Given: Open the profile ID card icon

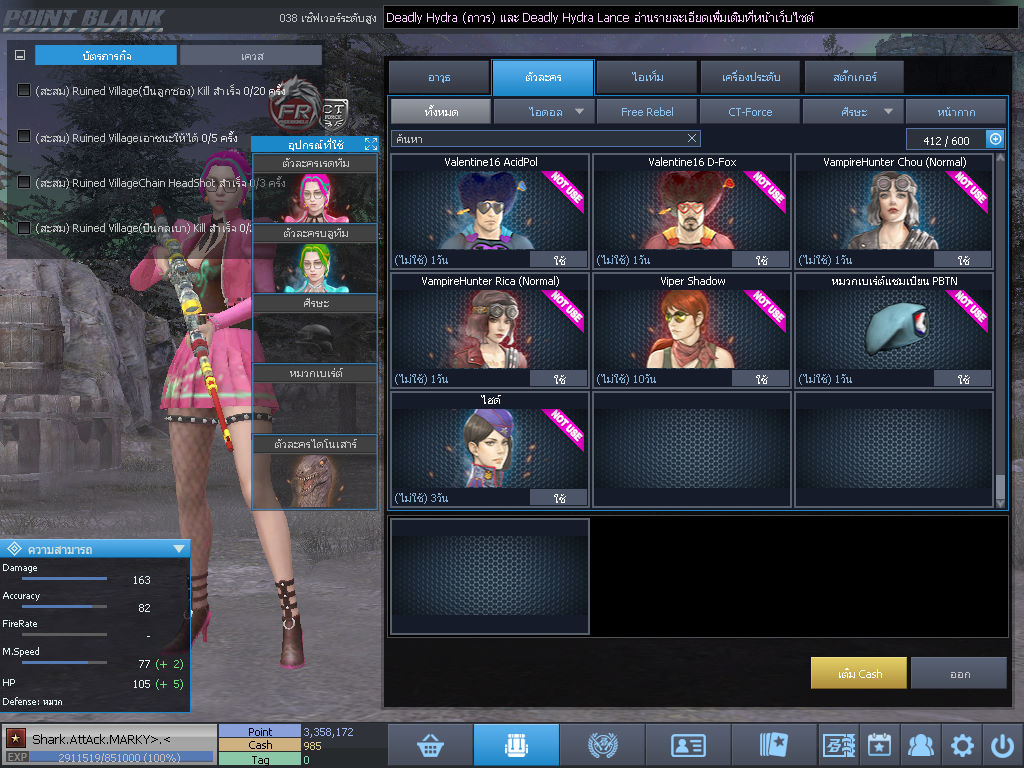Looking at the screenshot, I should [x=688, y=744].
